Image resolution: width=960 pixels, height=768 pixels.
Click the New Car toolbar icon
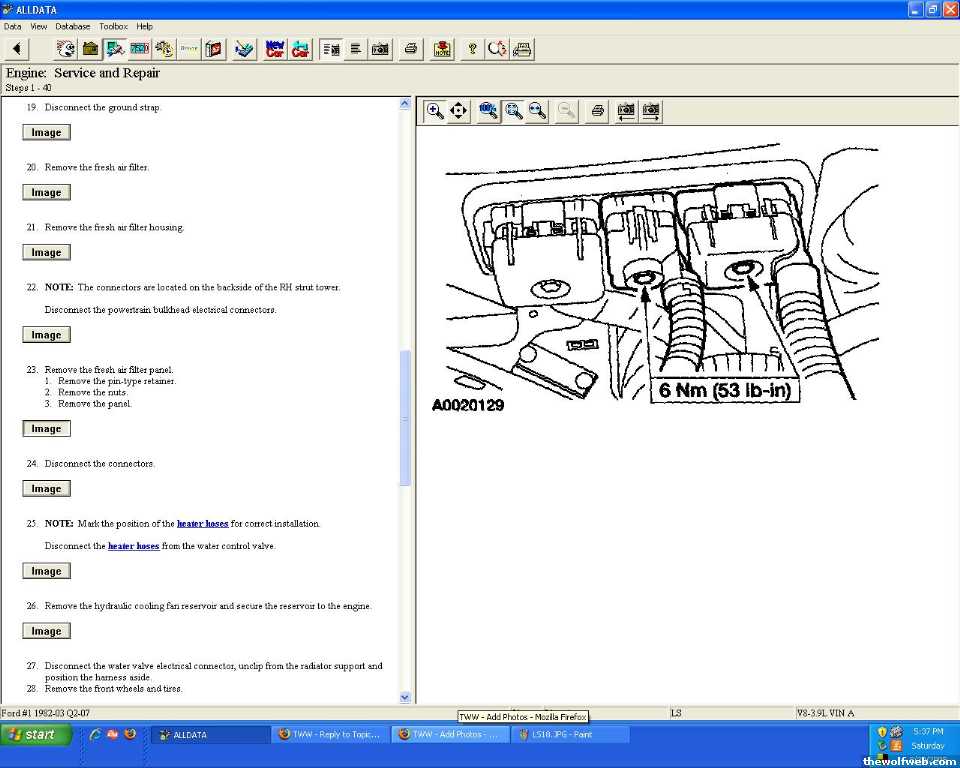275,49
